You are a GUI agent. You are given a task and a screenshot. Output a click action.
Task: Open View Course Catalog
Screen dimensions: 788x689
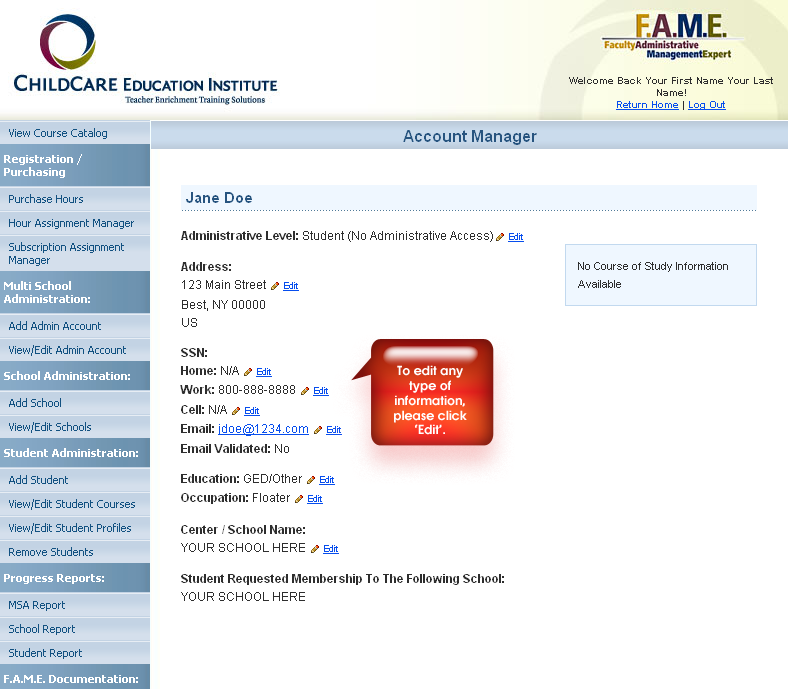tap(75, 133)
